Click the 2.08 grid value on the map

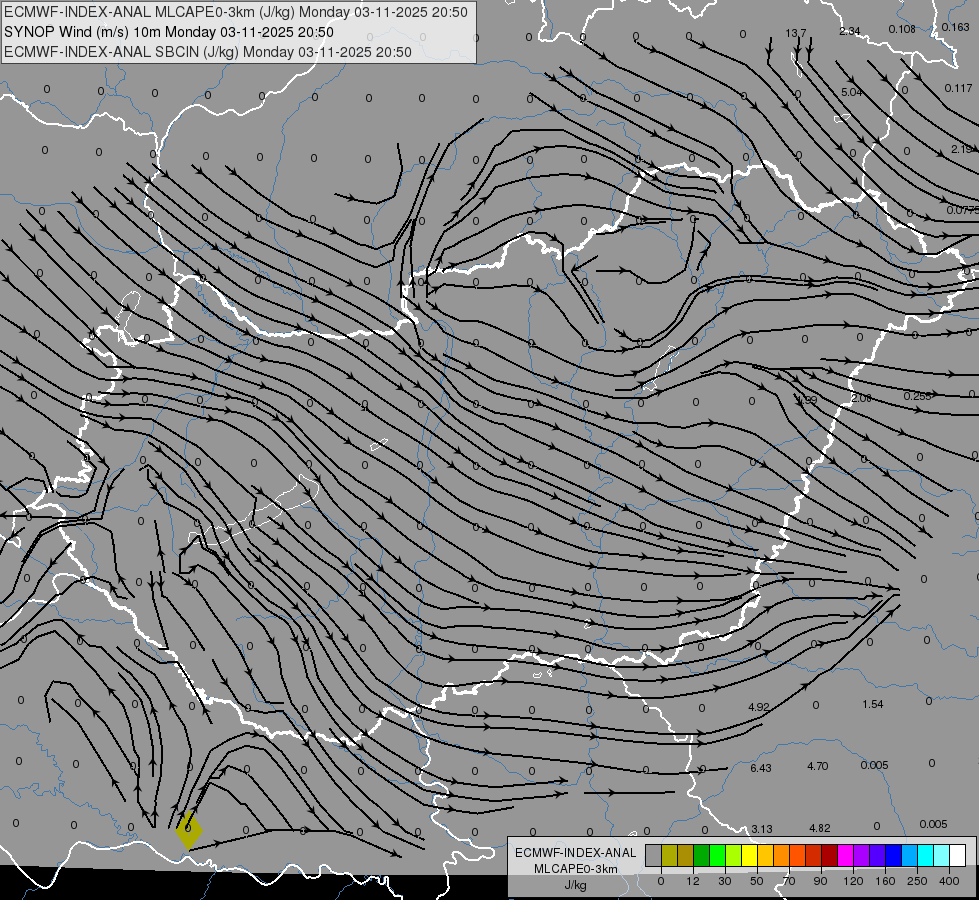(x=862, y=398)
